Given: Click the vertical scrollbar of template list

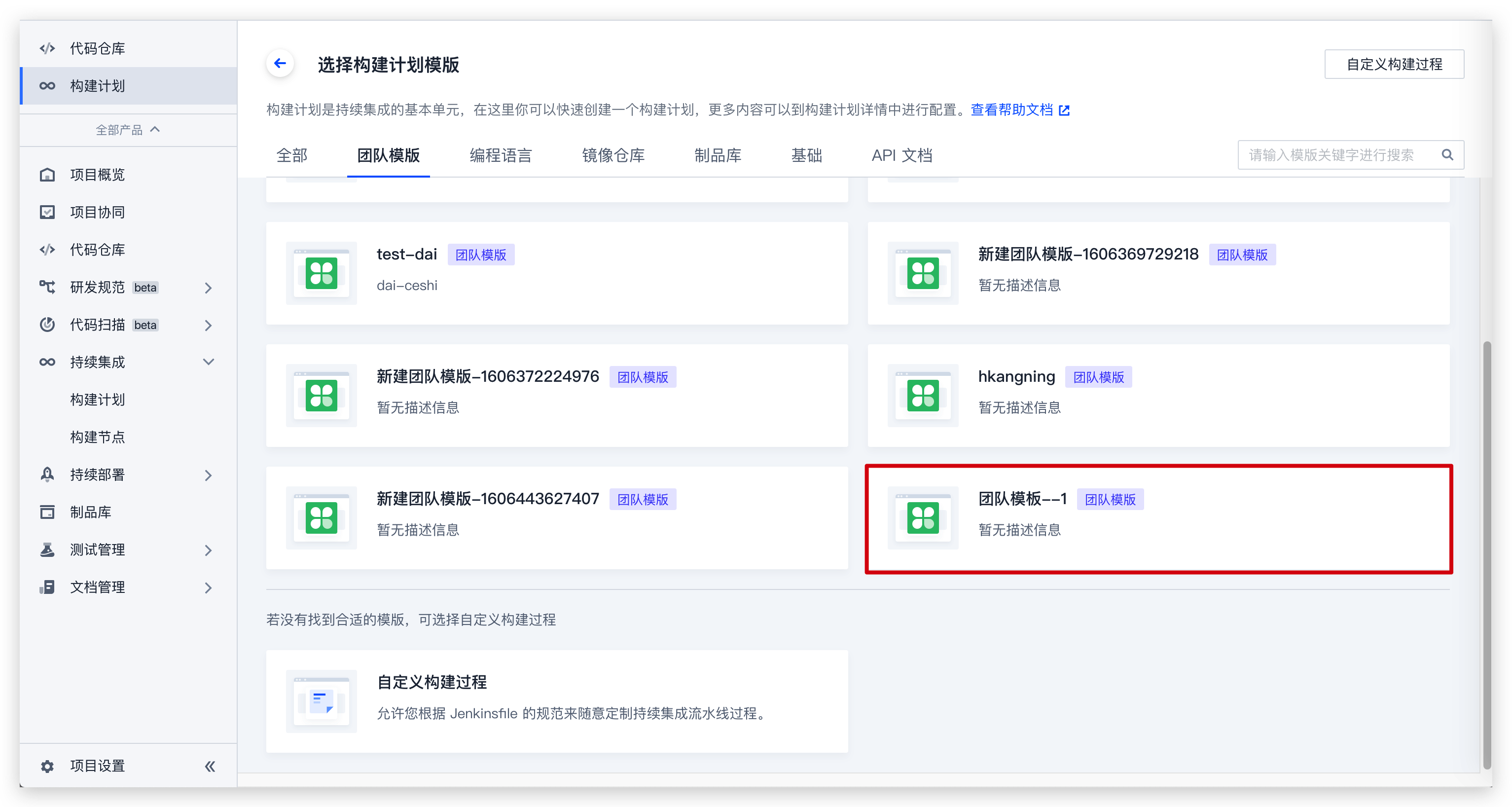Looking at the screenshot, I should (x=1487, y=554).
